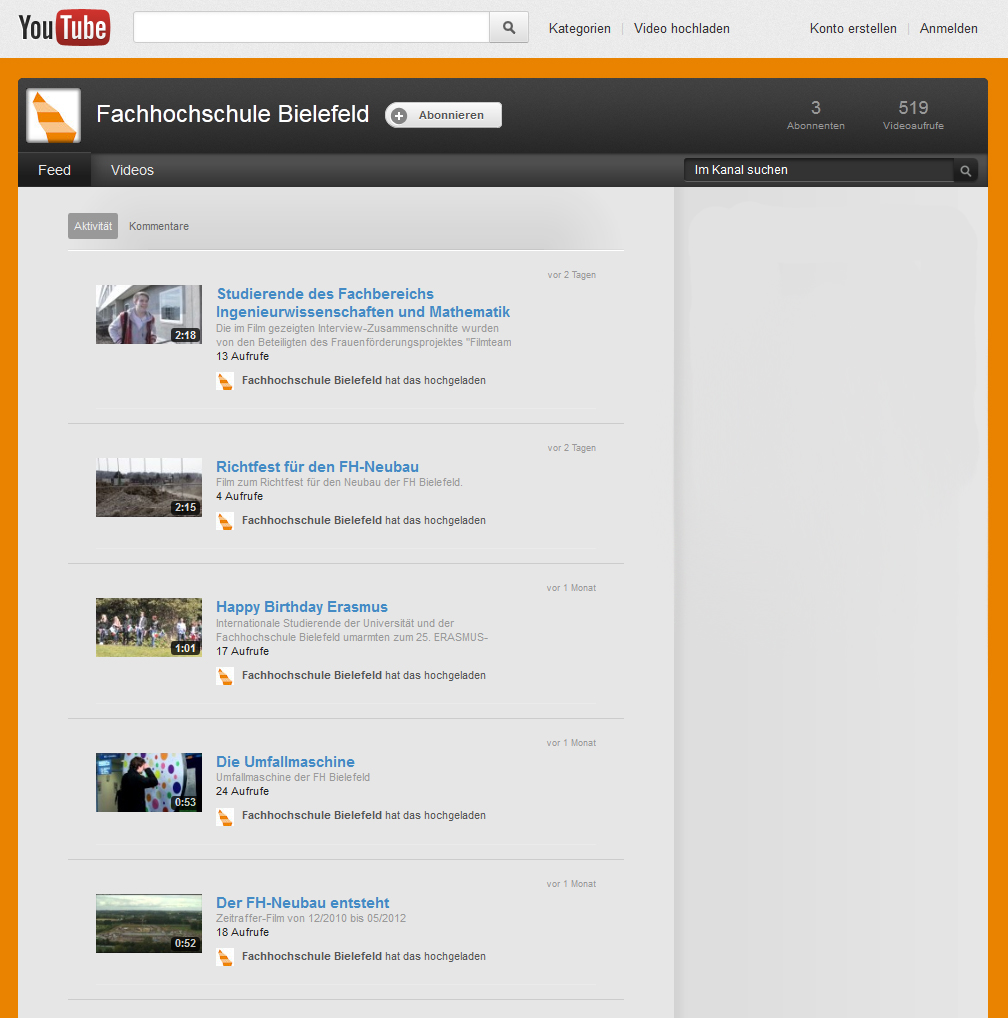Click the magnifier search button in header

coord(508,28)
